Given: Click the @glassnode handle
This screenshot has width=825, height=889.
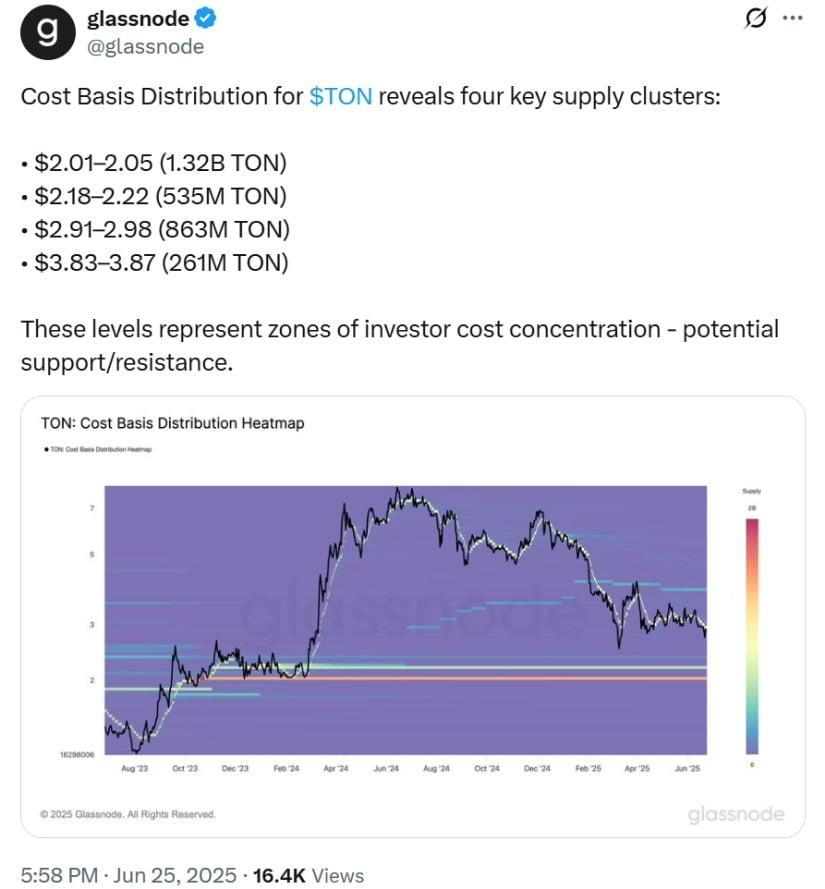Looking at the screenshot, I should (146, 46).
